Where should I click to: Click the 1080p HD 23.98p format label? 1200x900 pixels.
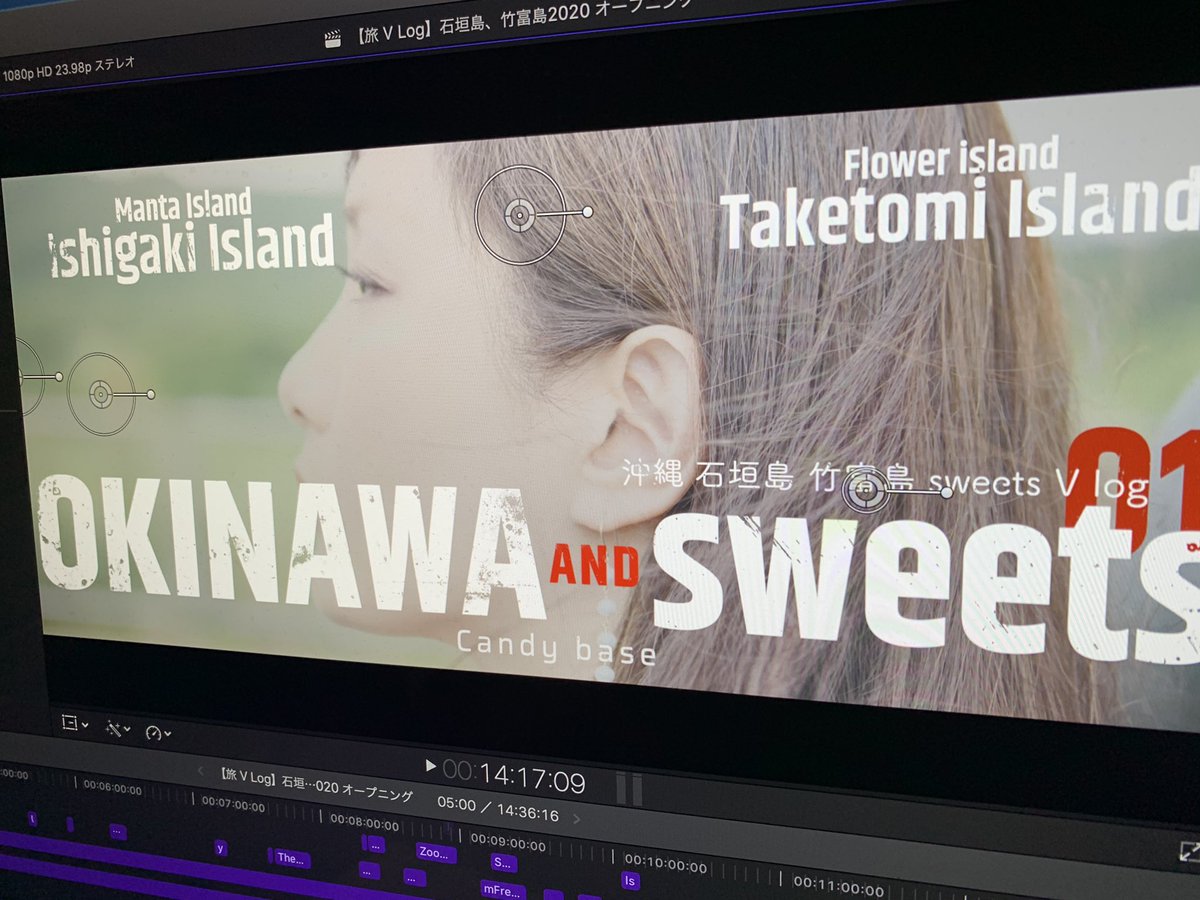tap(67, 69)
